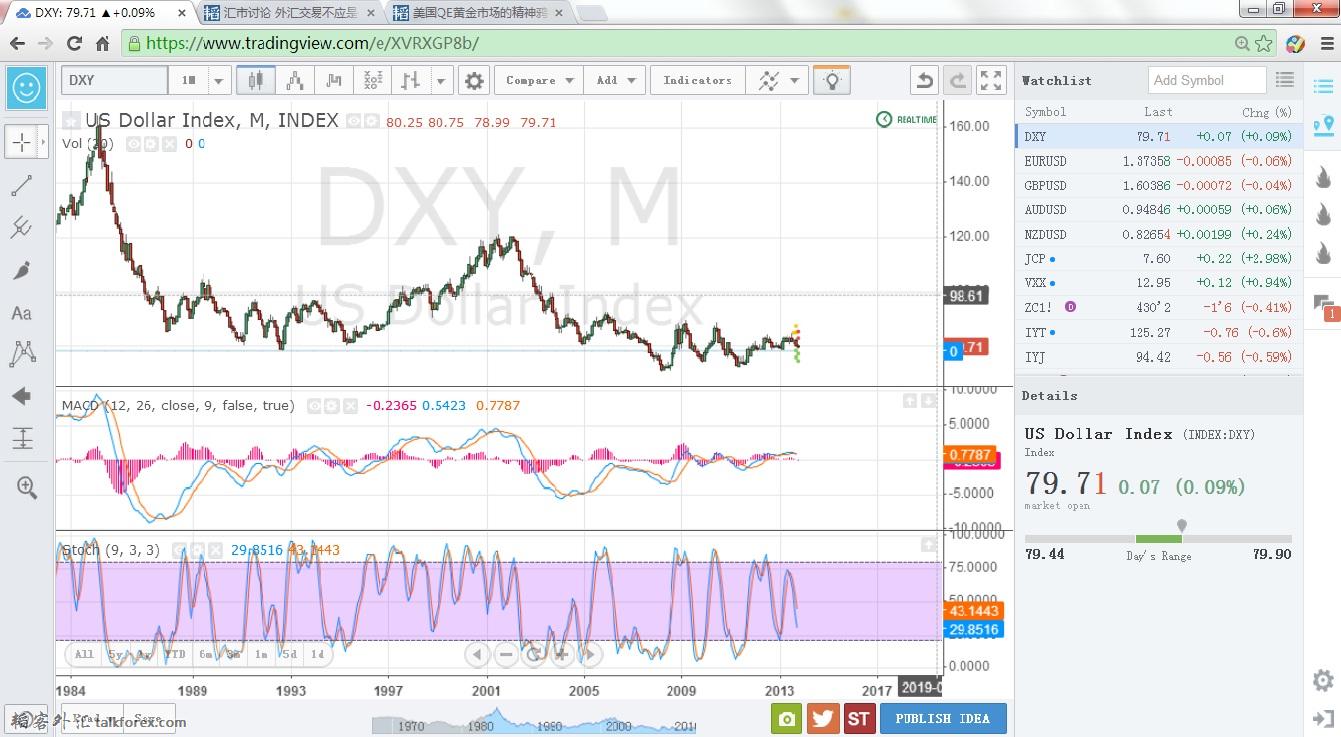The image size is (1341, 737).
Task: Share chart on StockTwits ST button
Action: (x=859, y=718)
